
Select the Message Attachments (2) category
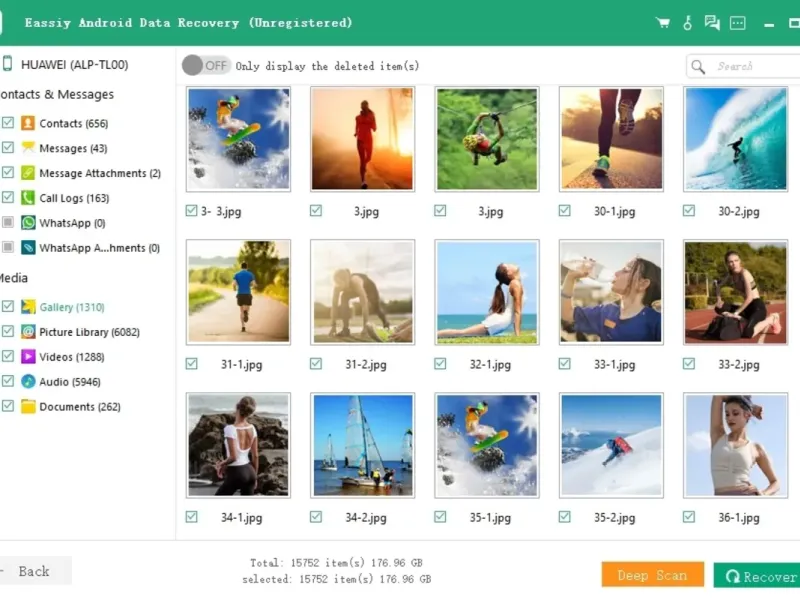coord(100,173)
